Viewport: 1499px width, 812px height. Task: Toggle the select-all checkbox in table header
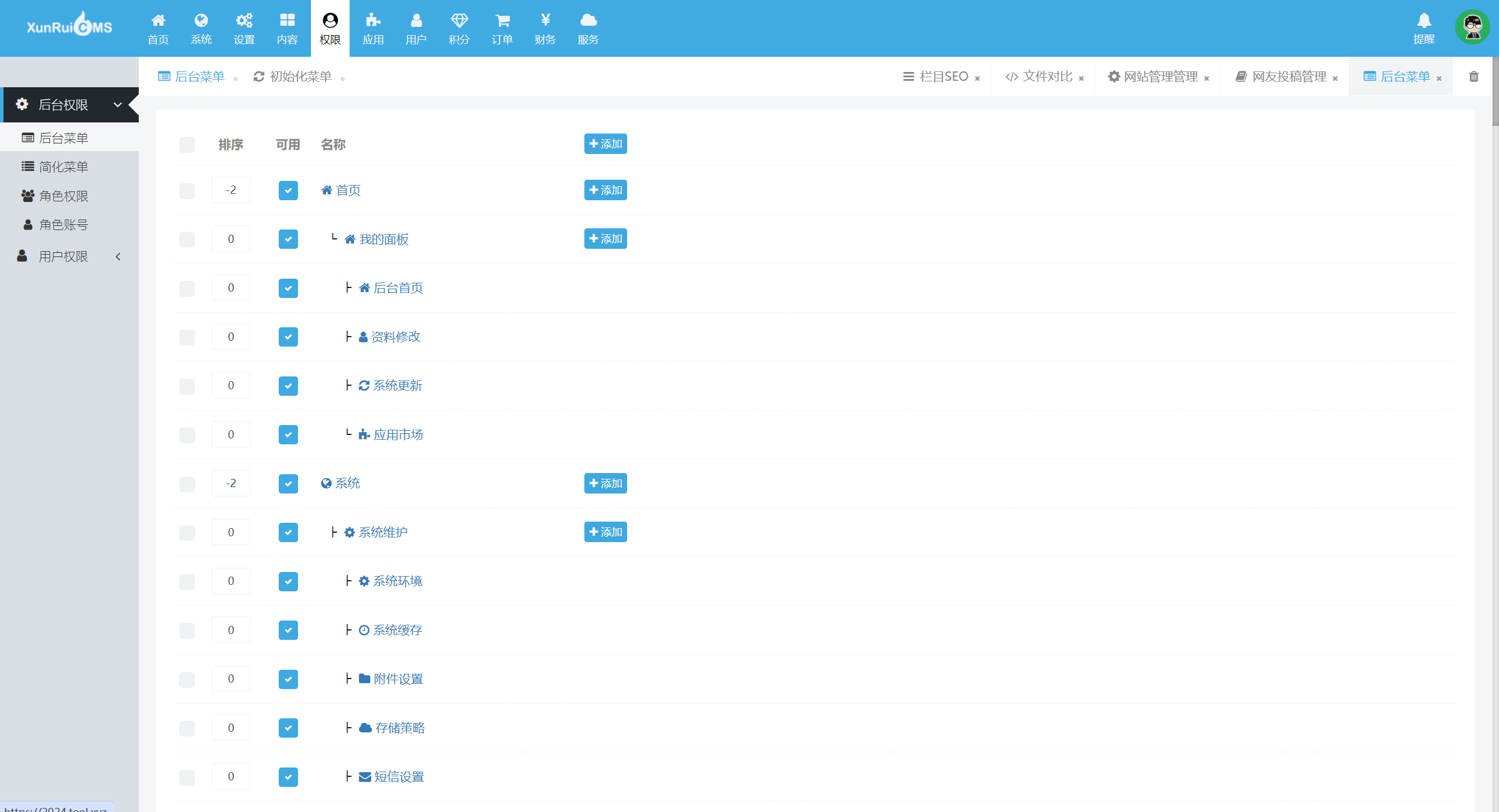coord(187,145)
